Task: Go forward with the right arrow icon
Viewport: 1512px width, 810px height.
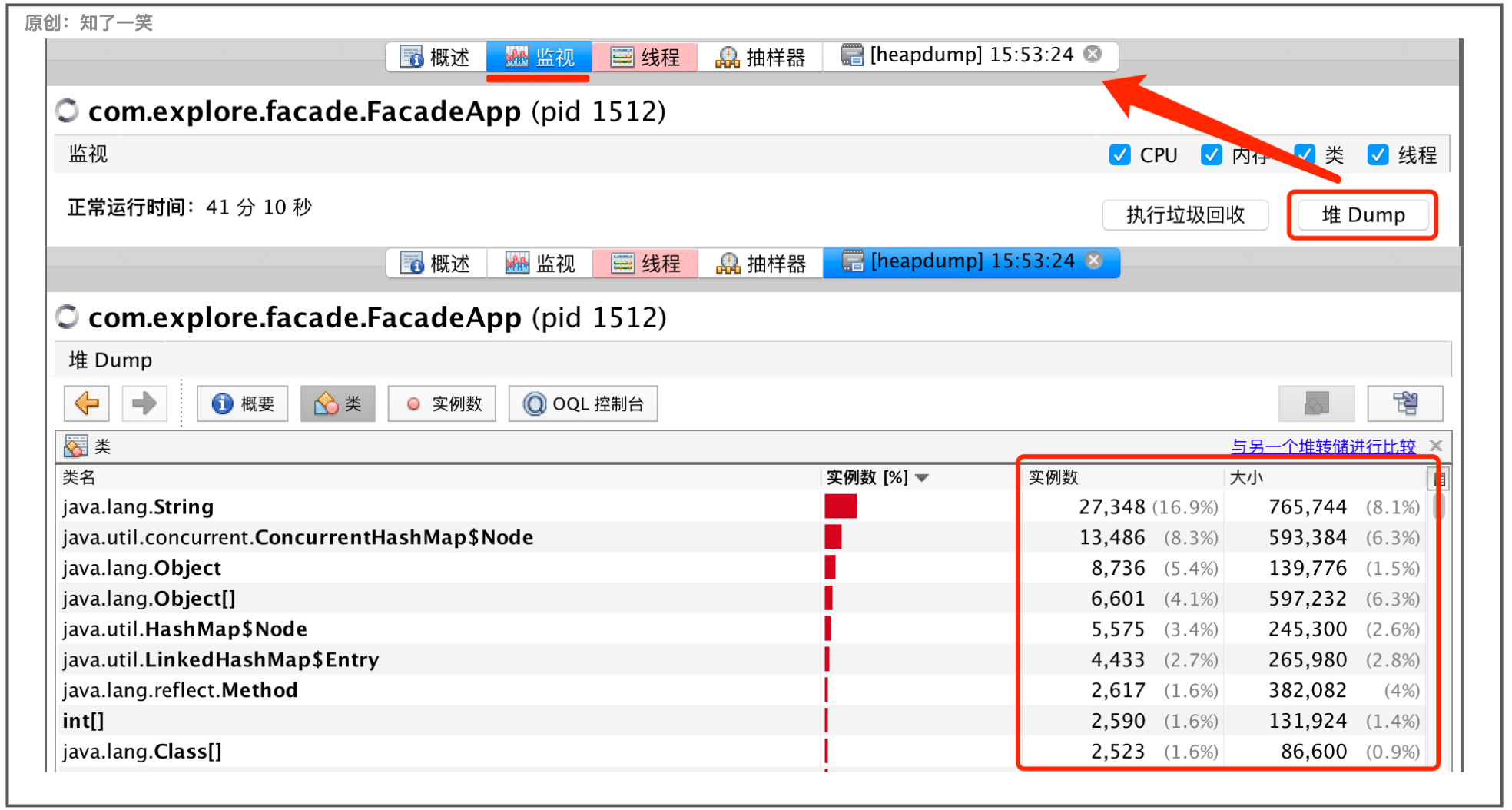Action: [x=144, y=403]
